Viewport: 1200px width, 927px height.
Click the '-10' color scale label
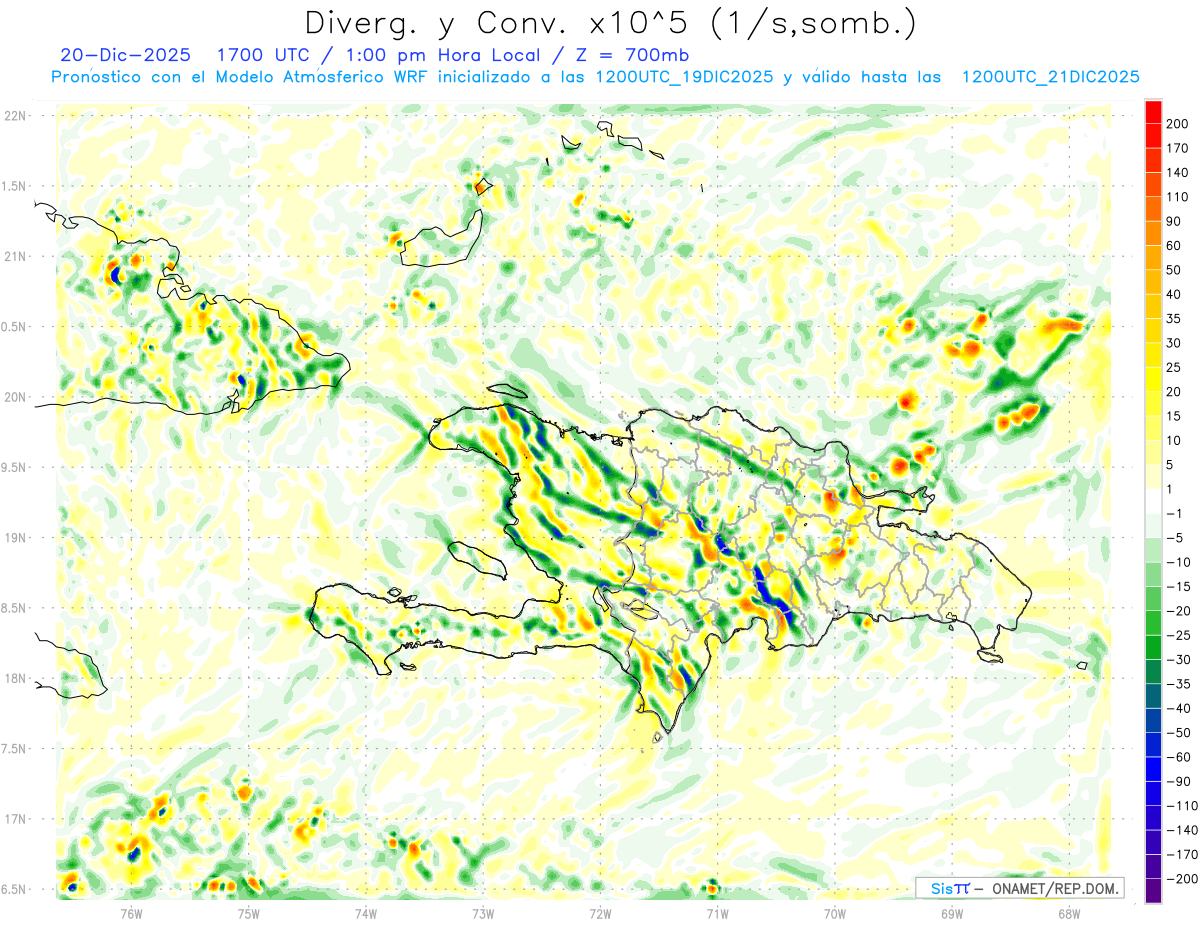[x=1178, y=562]
